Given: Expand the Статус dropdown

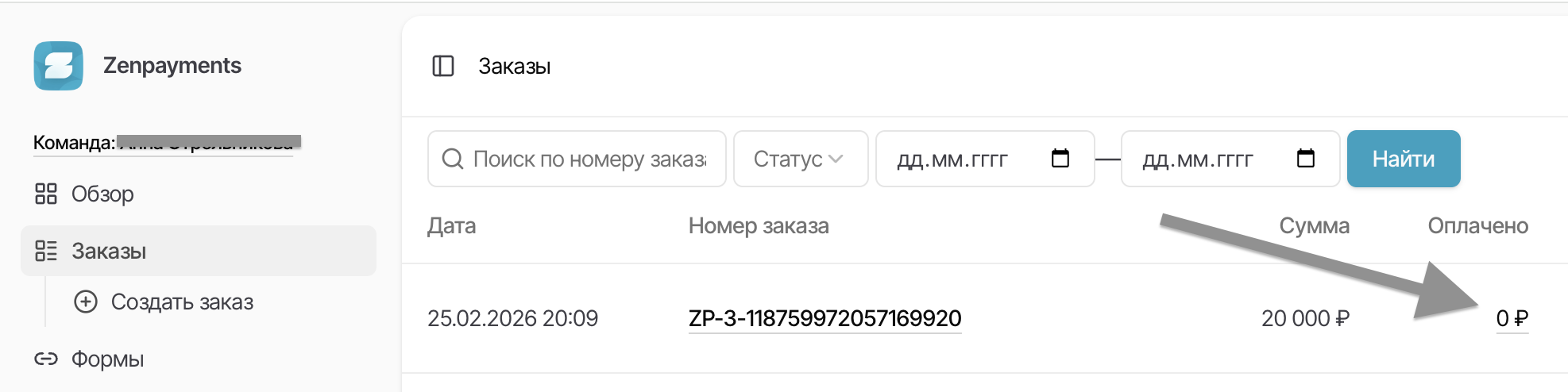Looking at the screenshot, I should tap(800, 159).
